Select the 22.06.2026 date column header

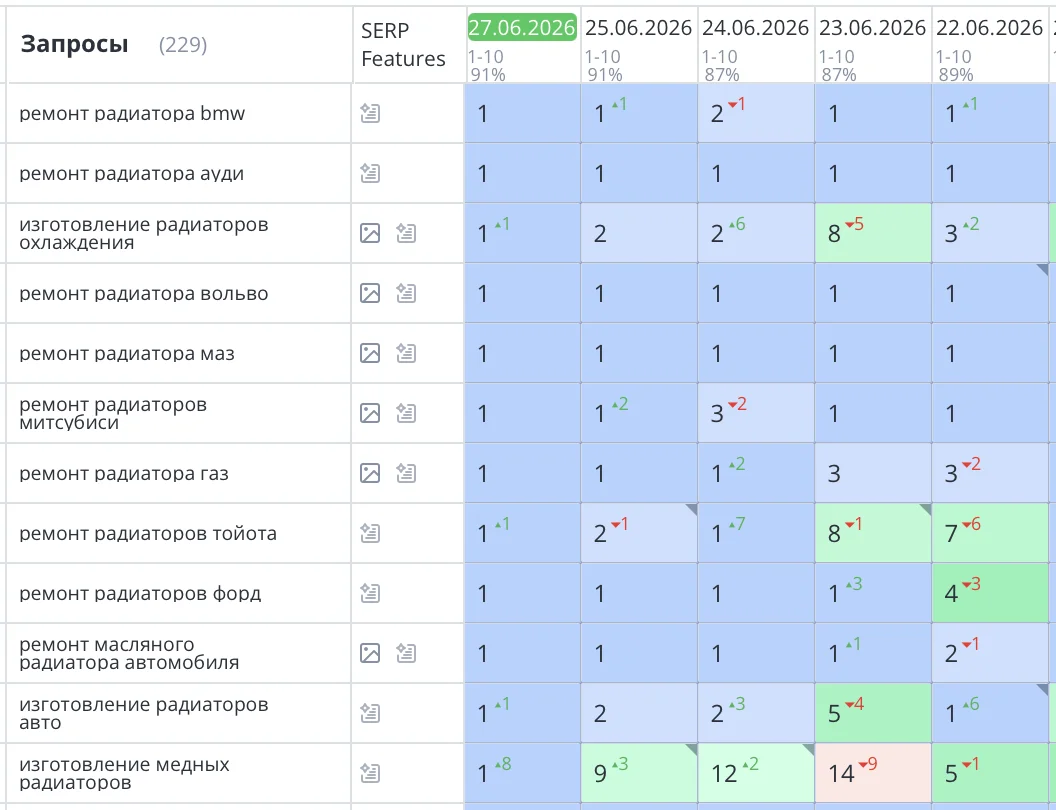point(990,28)
